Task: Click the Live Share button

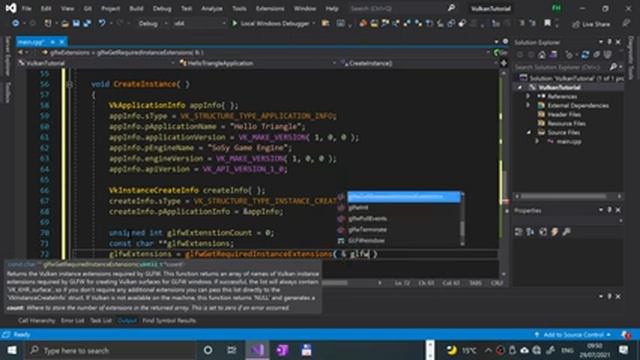Action: pyautogui.click(x=591, y=24)
